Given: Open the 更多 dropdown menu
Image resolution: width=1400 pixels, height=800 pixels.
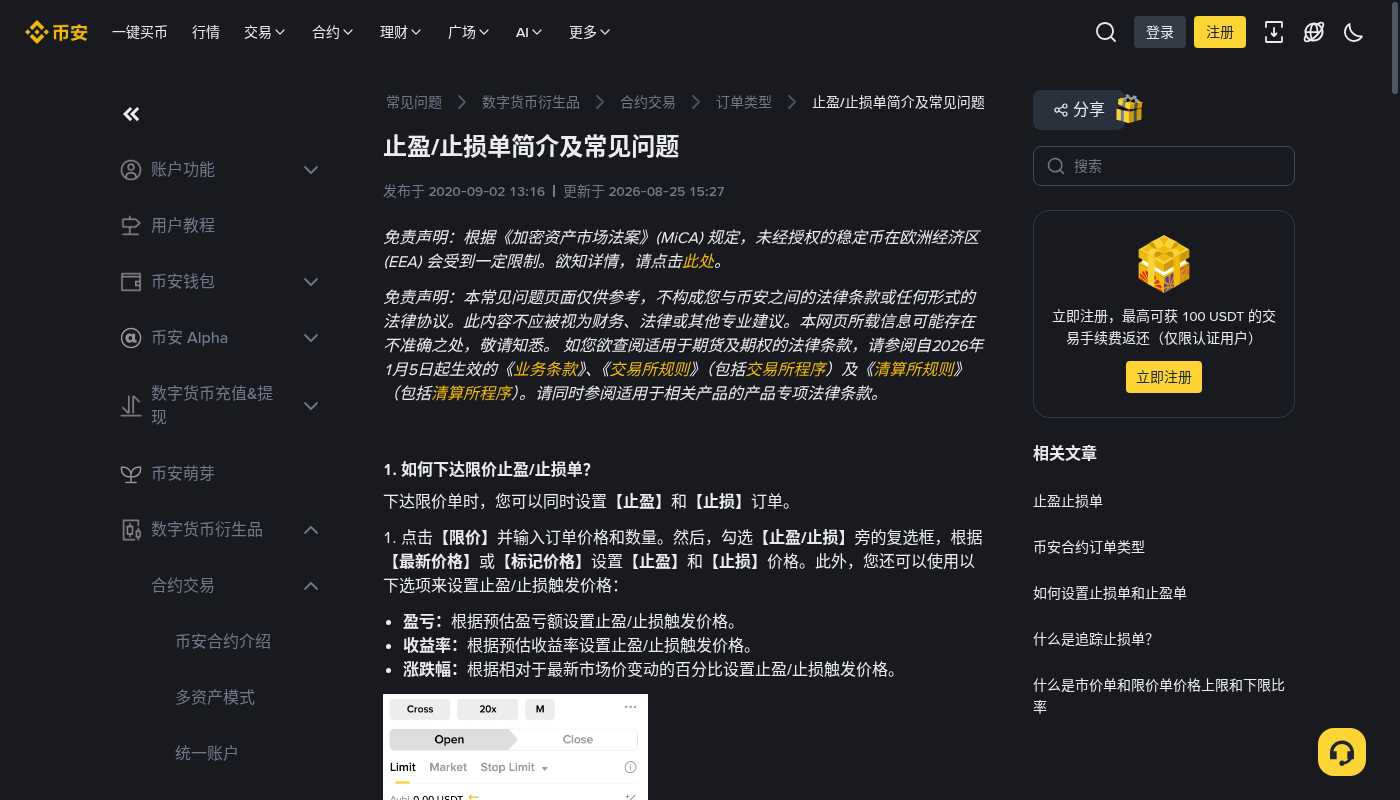Looking at the screenshot, I should point(590,32).
